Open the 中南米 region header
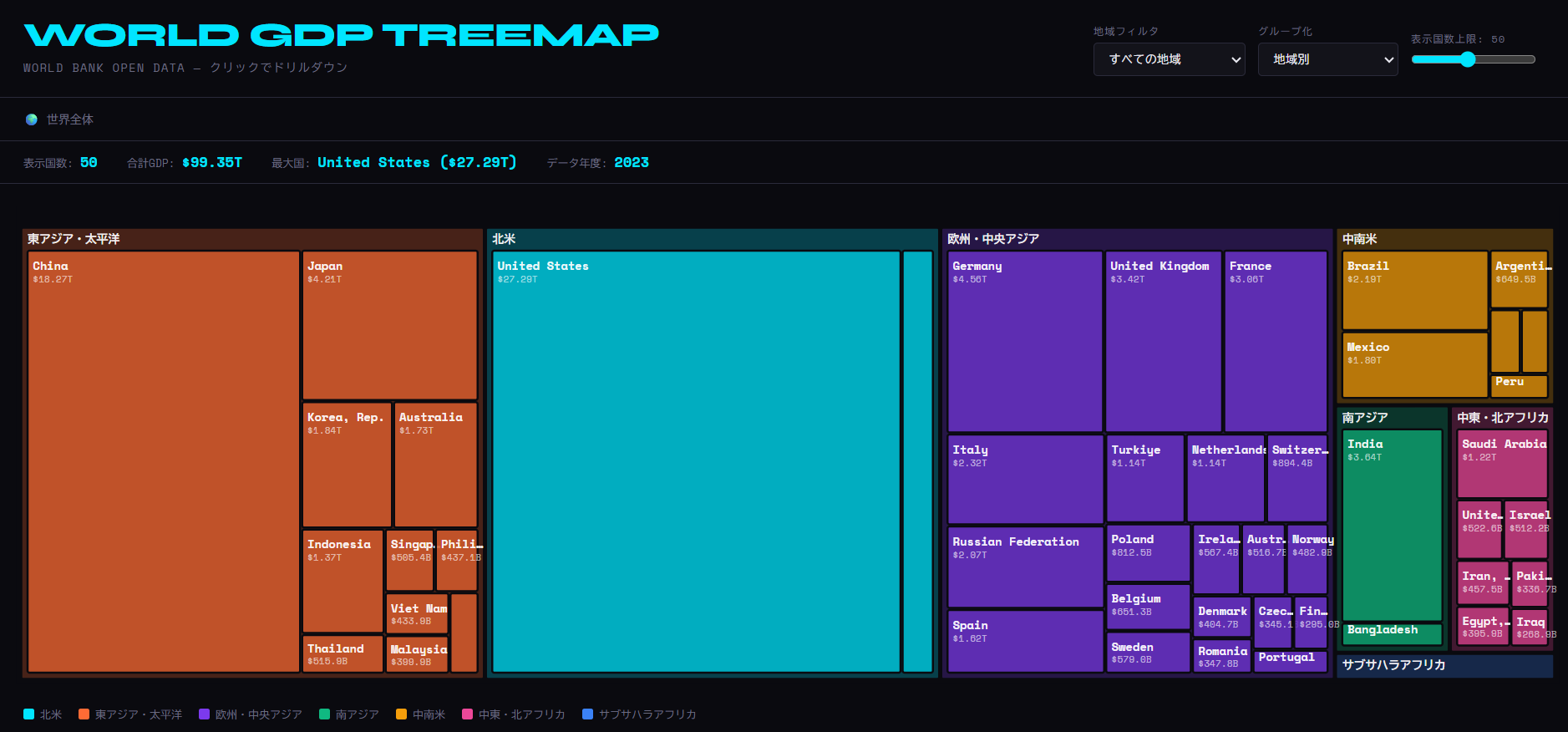 point(1359,239)
